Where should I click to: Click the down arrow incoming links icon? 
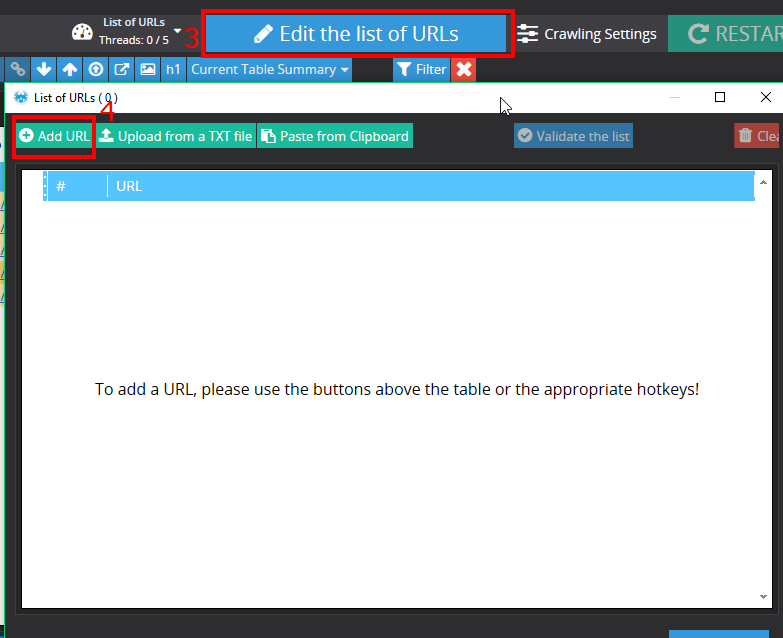(x=44, y=69)
